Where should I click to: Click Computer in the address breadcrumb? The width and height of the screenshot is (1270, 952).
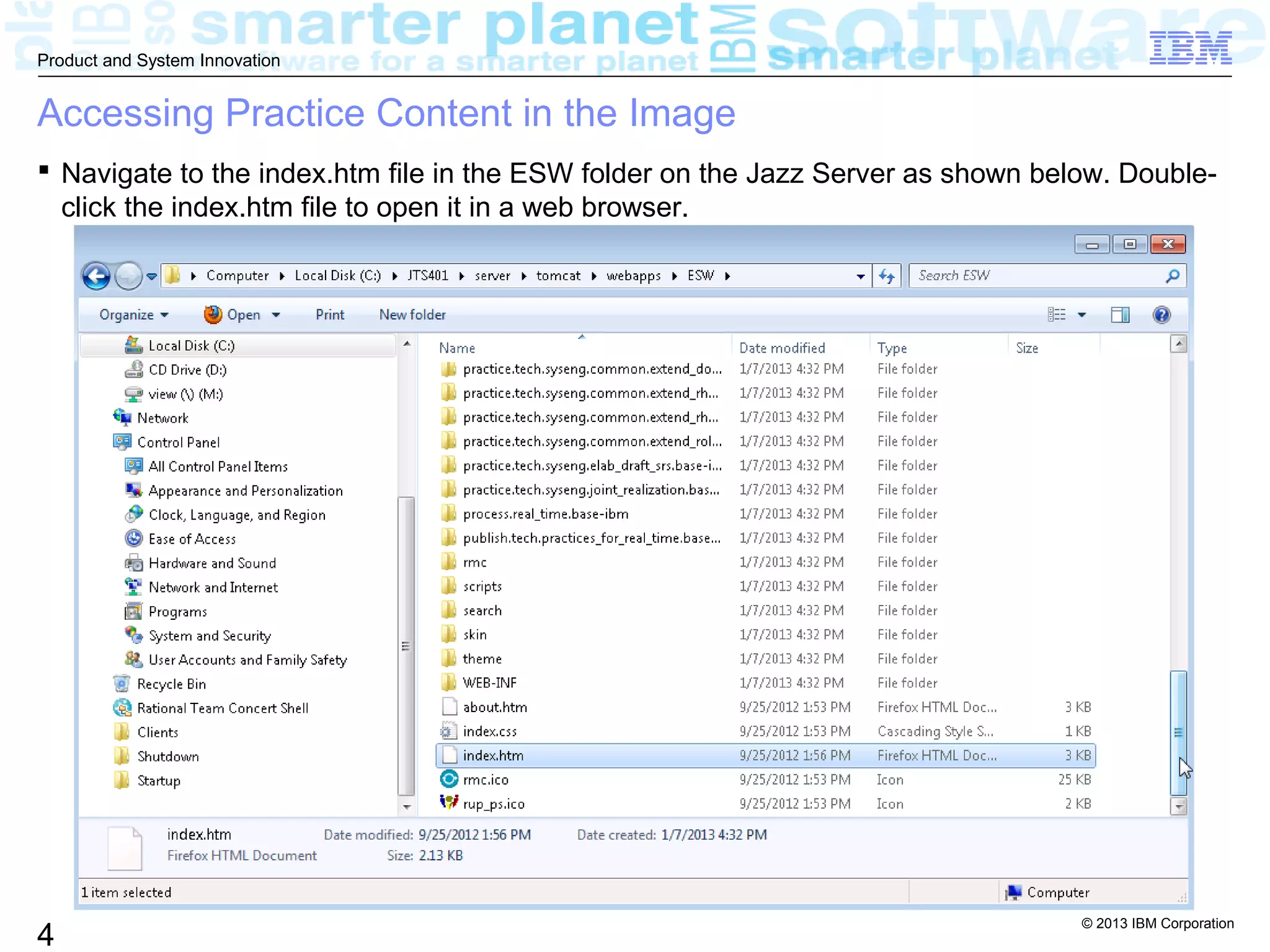click(238, 276)
